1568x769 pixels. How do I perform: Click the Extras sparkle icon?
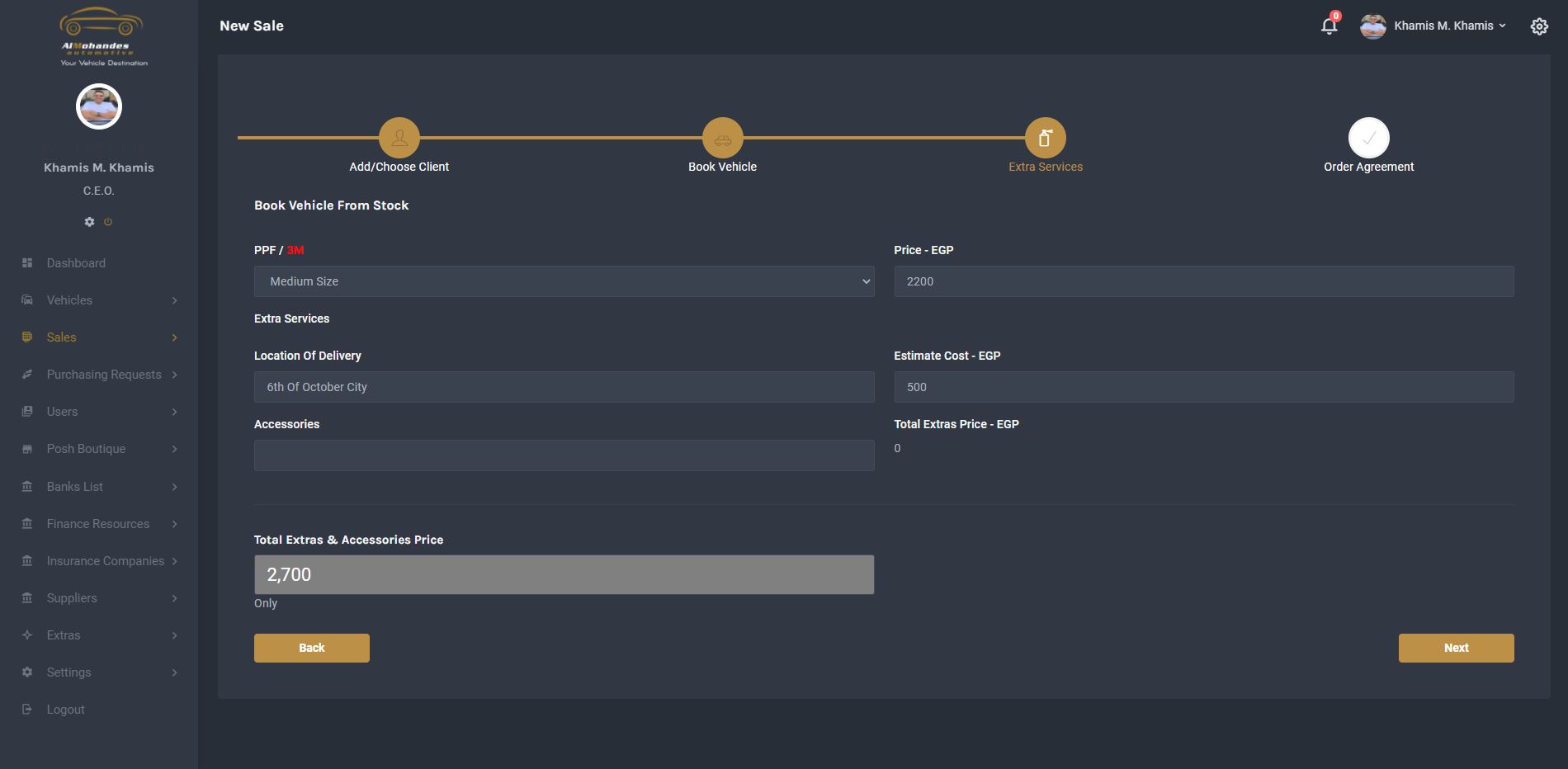pos(27,635)
